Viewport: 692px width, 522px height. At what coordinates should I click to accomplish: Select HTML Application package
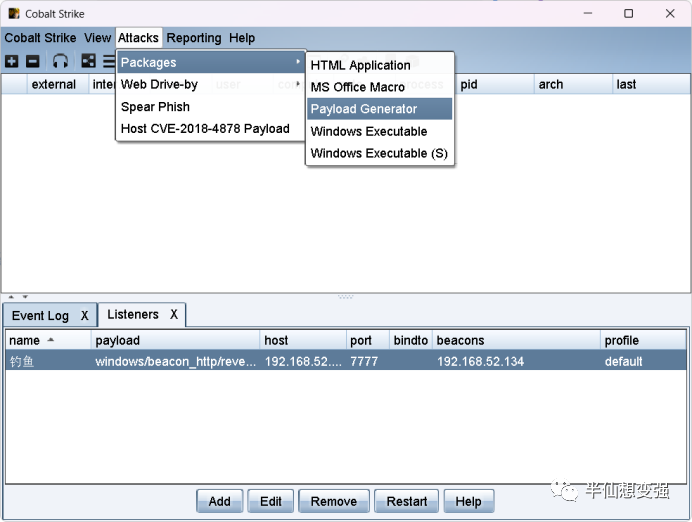pos(380,65)
